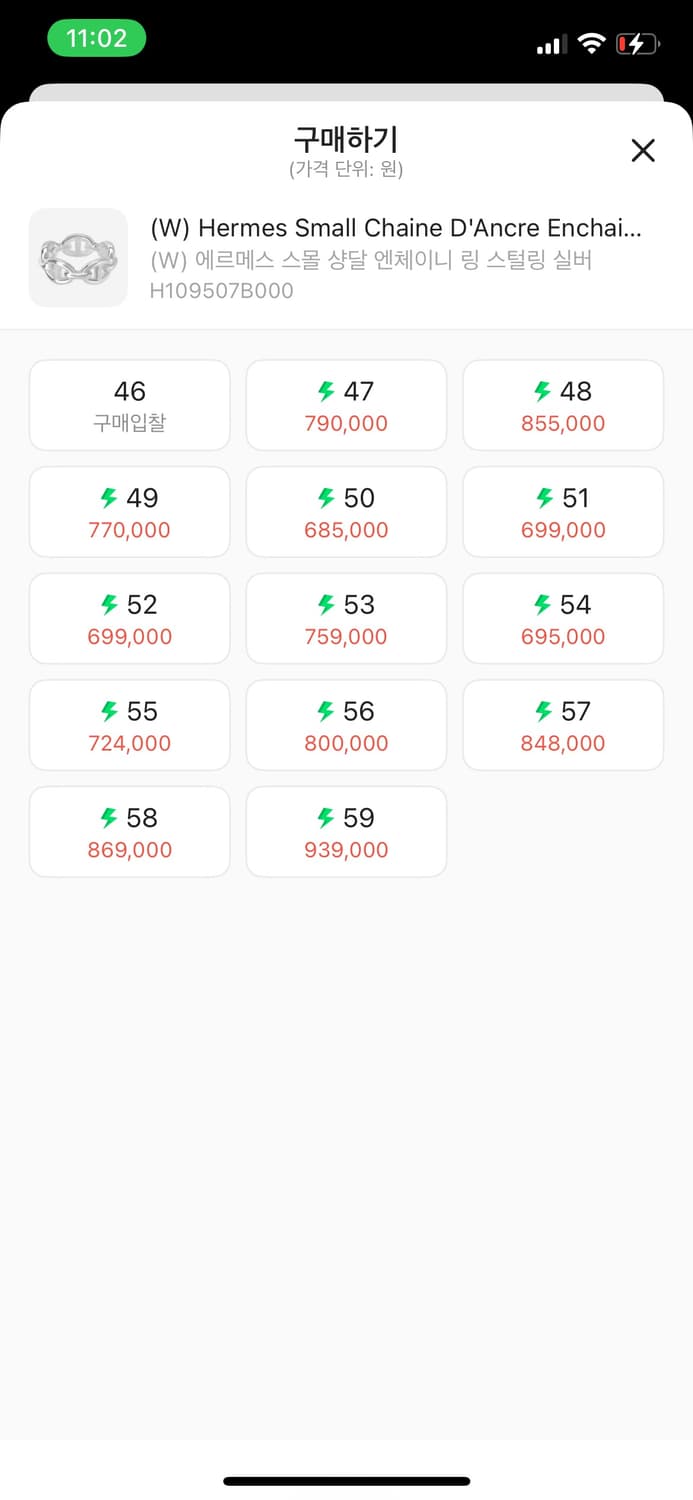
Task: Select size 49 priced 770,000
Action: [130, 512]
